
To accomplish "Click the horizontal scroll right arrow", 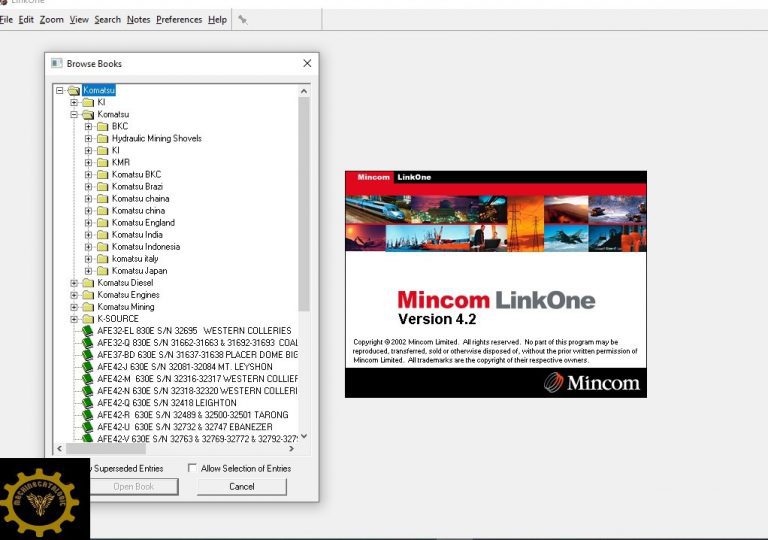I will click(291, 448).
